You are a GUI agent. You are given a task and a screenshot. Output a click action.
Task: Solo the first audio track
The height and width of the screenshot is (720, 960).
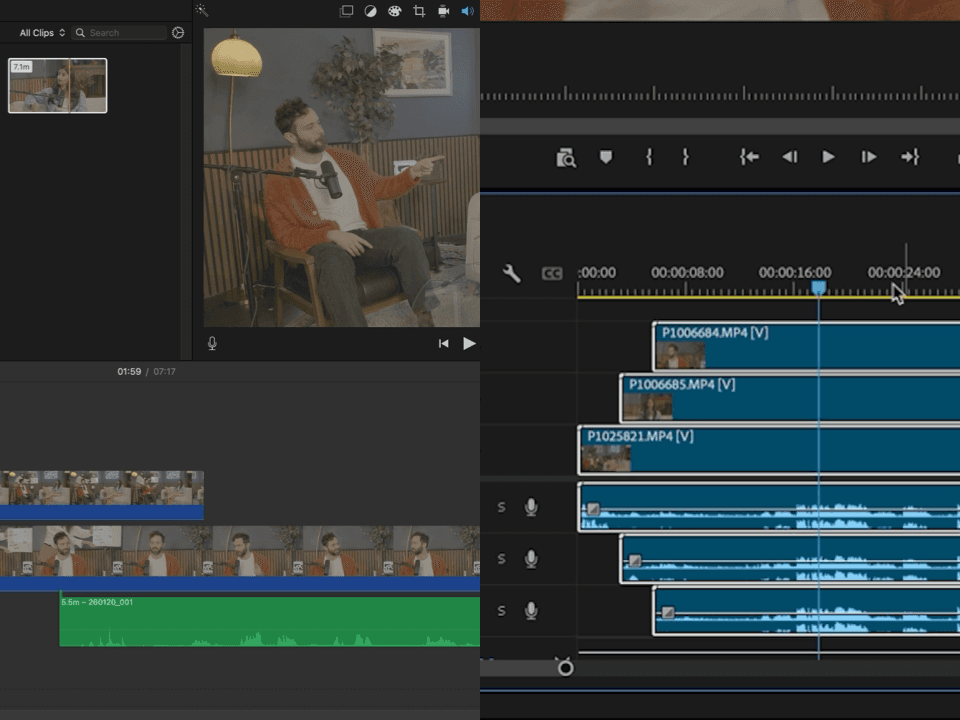501,507
